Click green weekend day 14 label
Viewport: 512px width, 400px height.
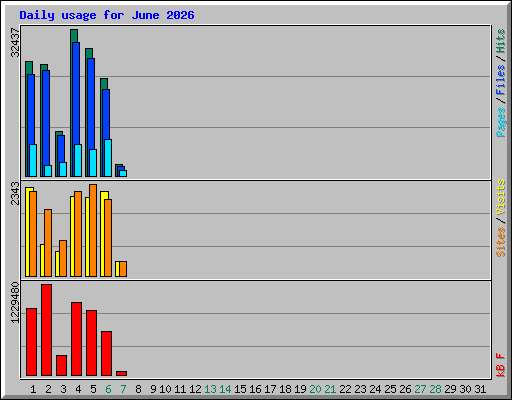click(225, 389)
